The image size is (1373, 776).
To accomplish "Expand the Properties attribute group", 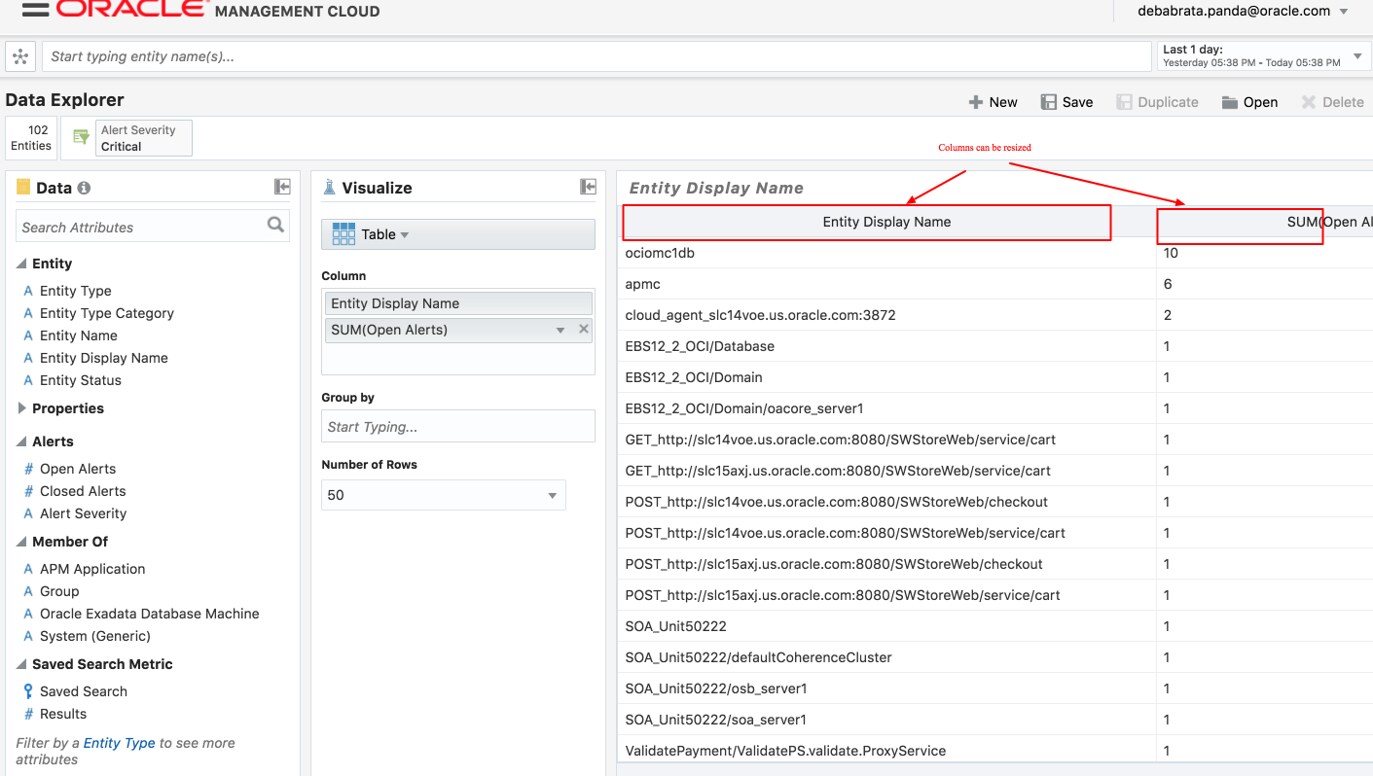I will [22, 408].
